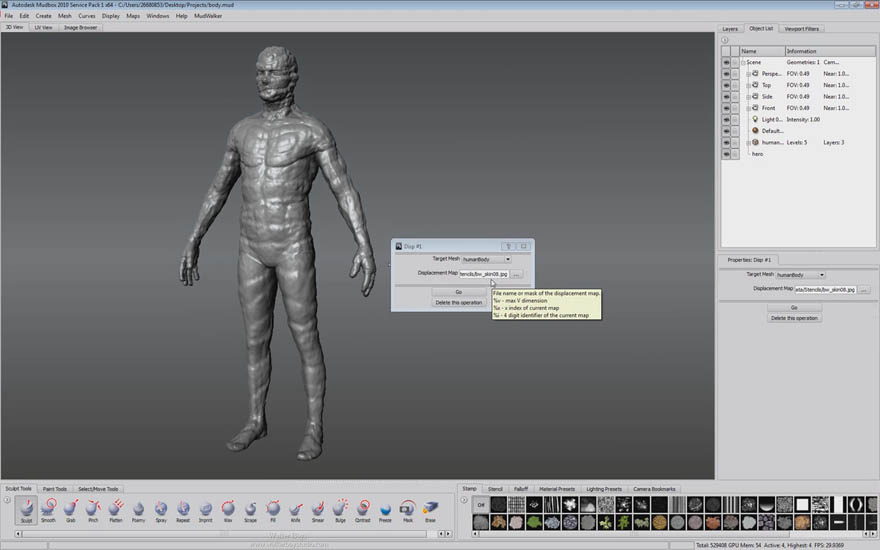Image resolution: width=880 pixels, height=550 pixels.
Task: Browse for displacement map in Properties panel
Action: click(x=864, y=290)
